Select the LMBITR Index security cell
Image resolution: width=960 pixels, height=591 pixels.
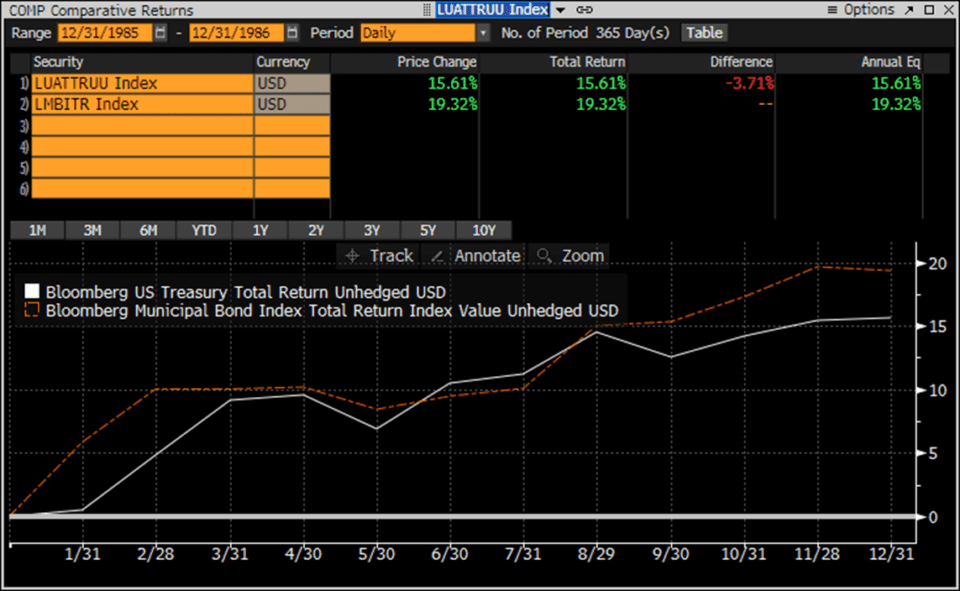pyautogui.click(x=142, y=104)
